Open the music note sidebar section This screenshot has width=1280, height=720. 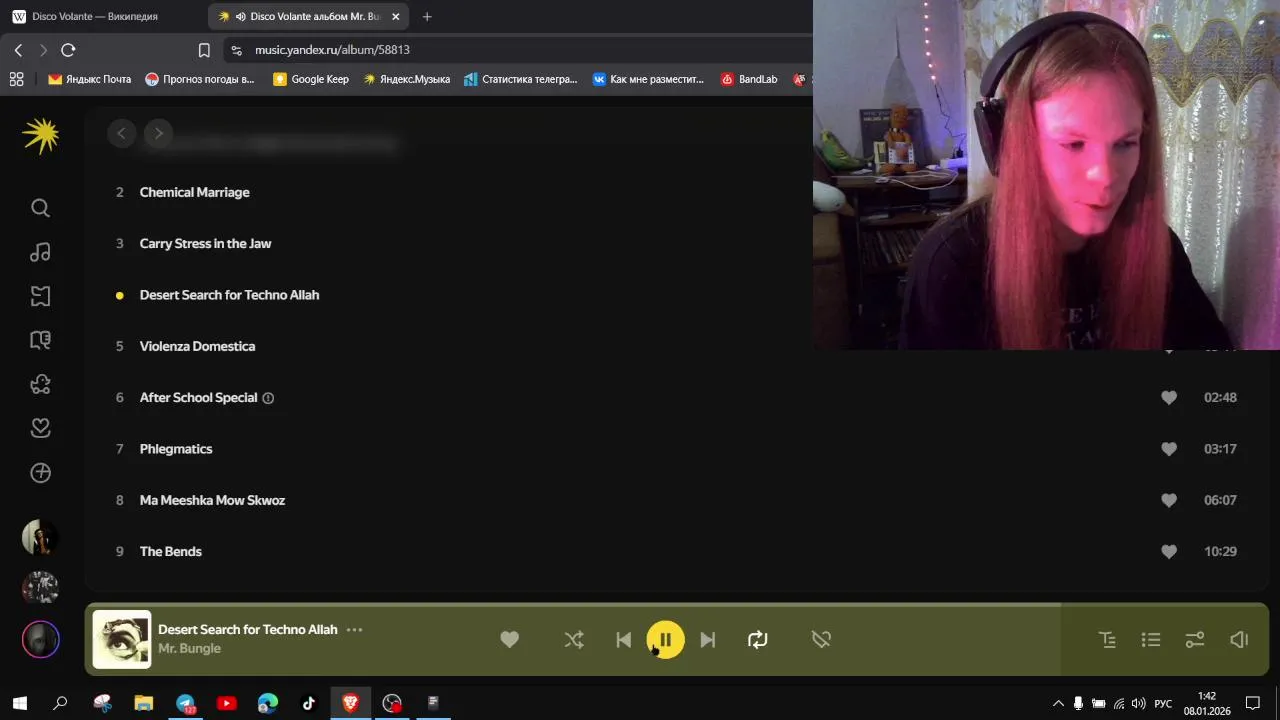coord(40,252)
